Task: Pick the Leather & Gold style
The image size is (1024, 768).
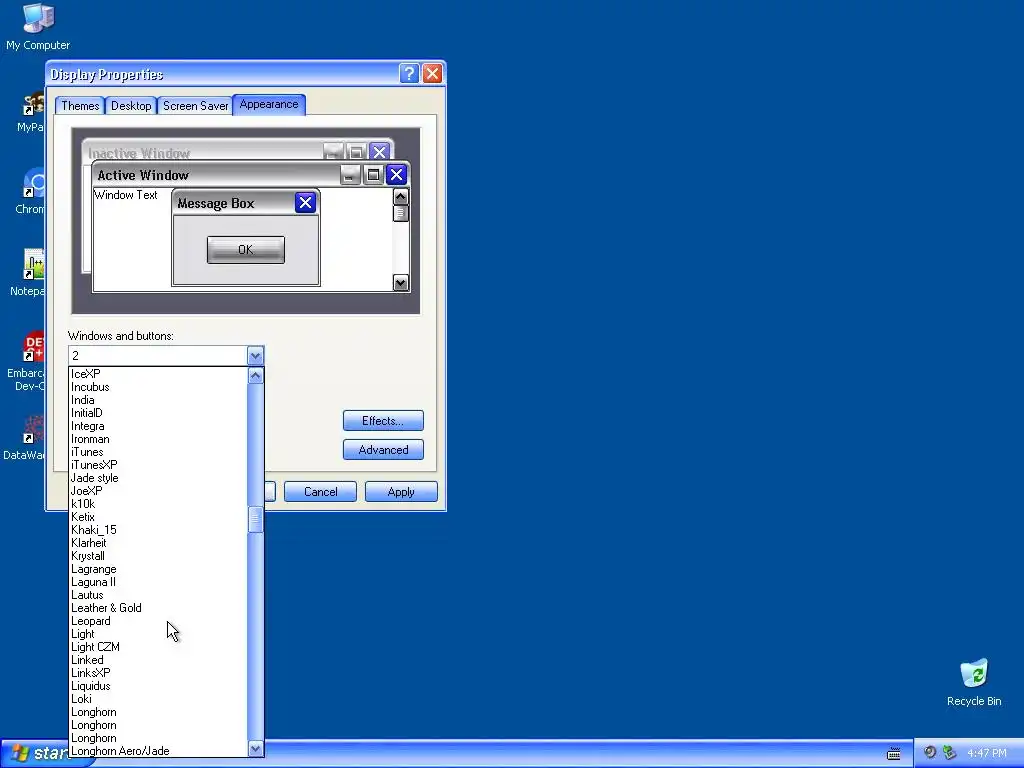Action: pyautogui.click(x=158, y=608)
